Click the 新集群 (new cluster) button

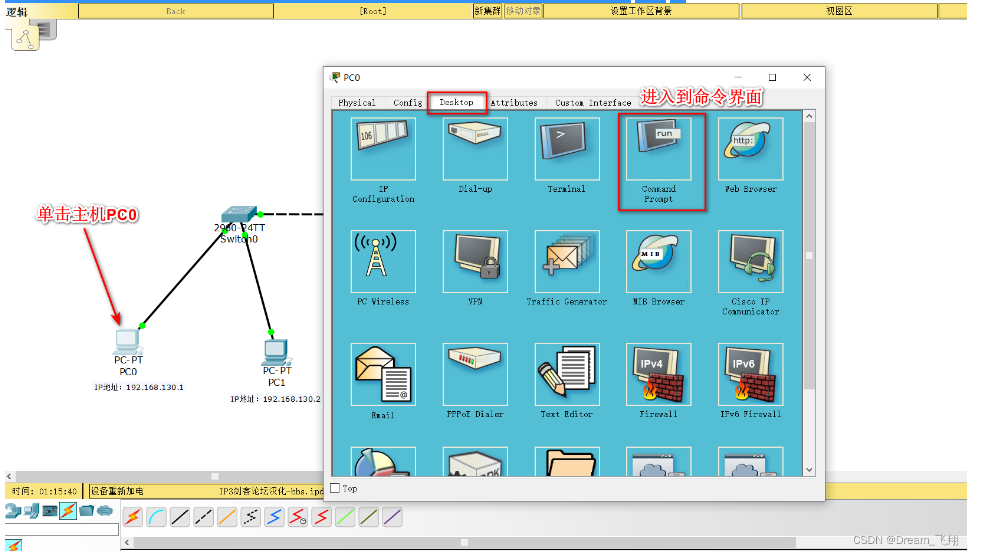[488, 11]
